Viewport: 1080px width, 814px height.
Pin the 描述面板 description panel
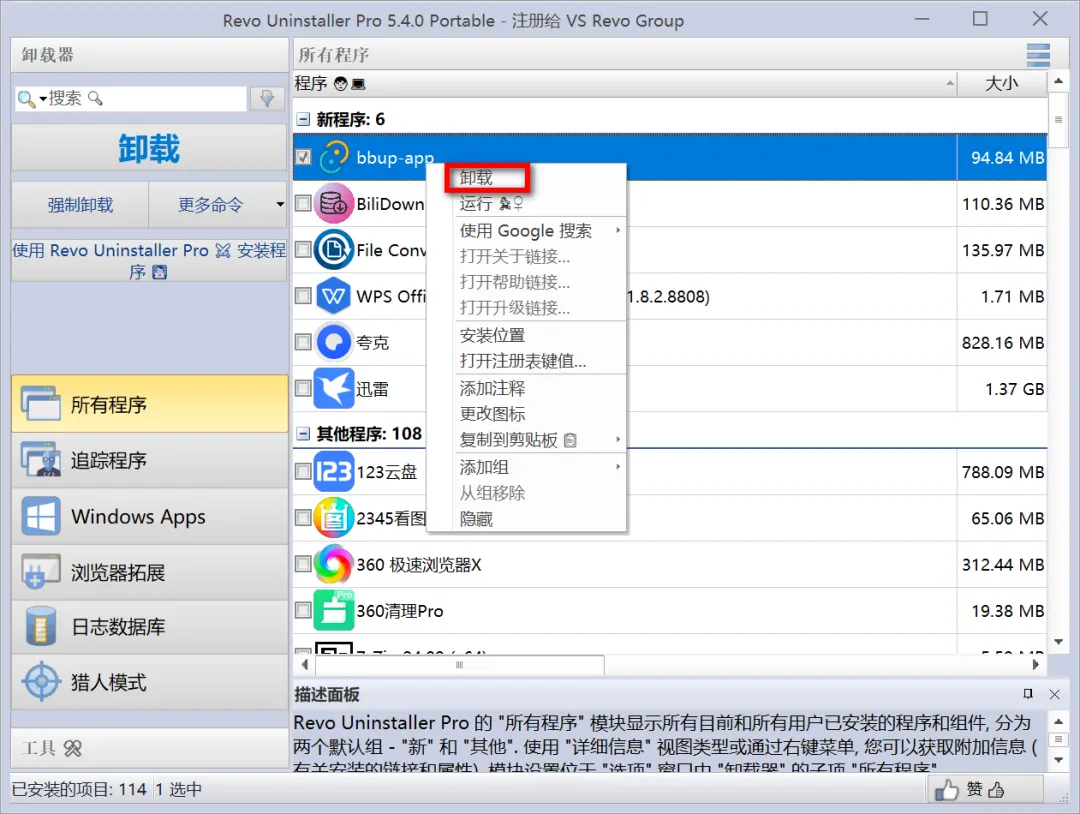click(x=1028, y=694)
